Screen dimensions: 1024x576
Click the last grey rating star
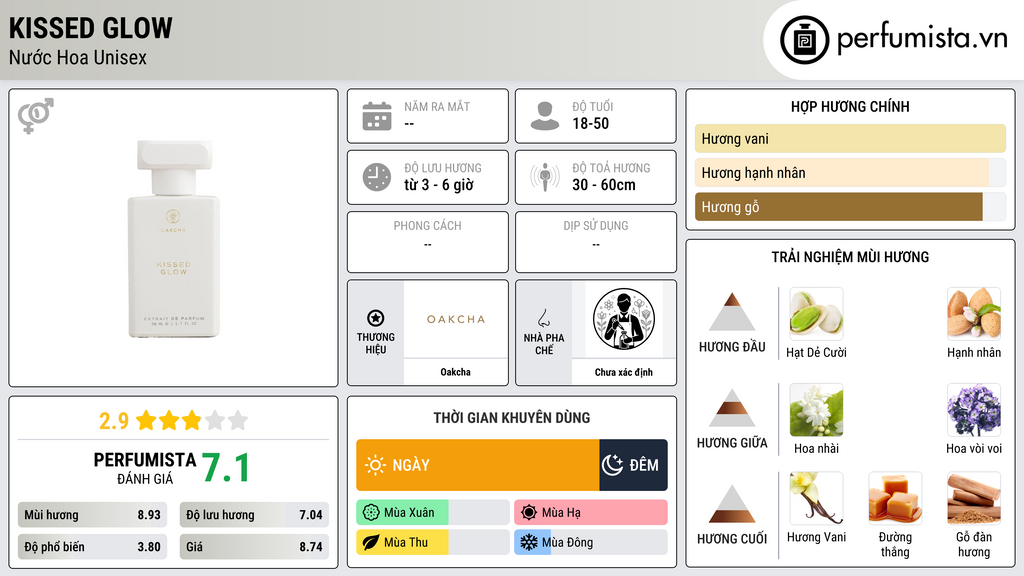point(238,420)
